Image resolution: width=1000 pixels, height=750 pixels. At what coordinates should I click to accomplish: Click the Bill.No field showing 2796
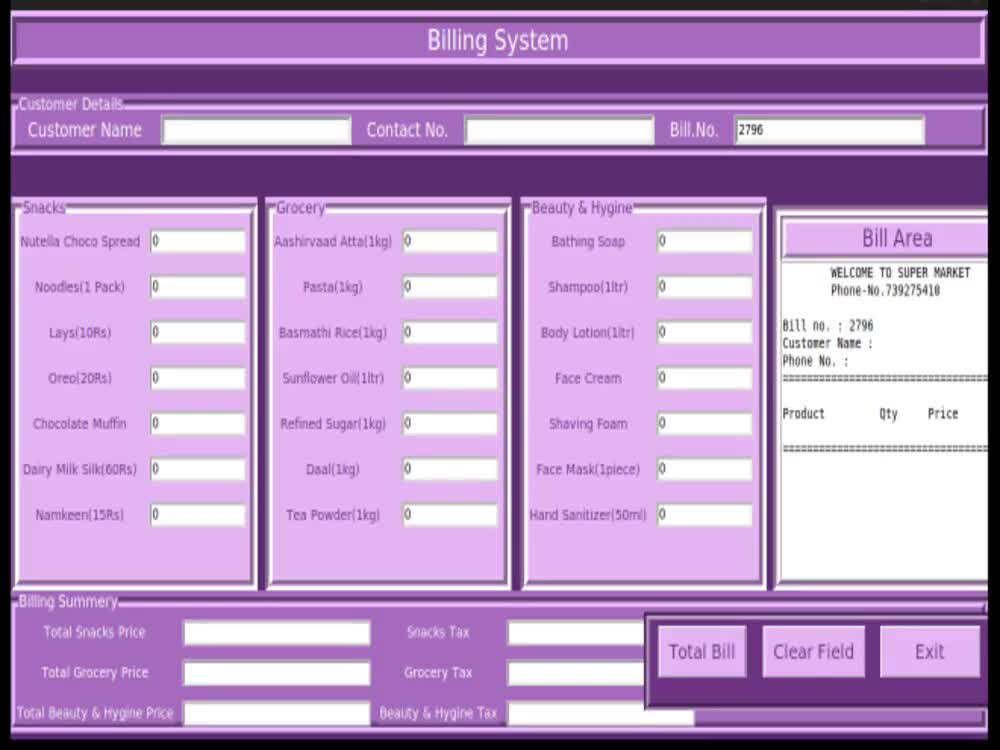829,129
